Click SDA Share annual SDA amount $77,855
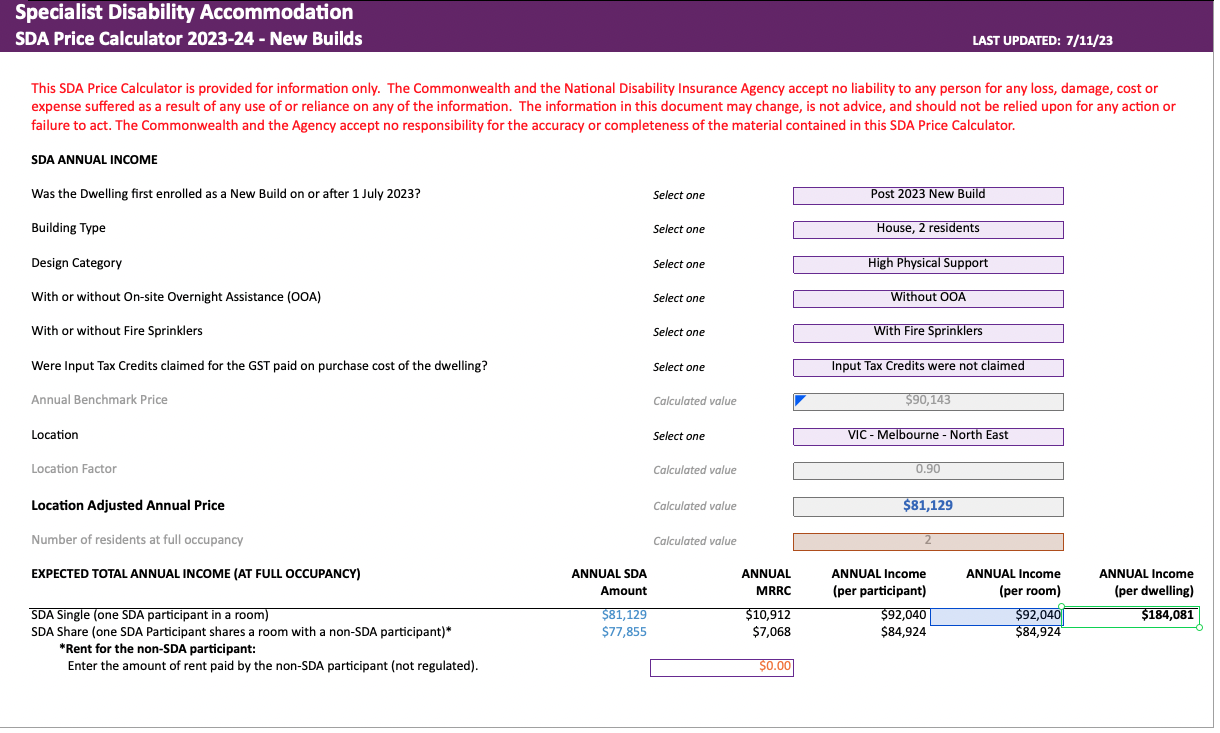This screenshot has width=1220, height=733. [x=624, y=632]
